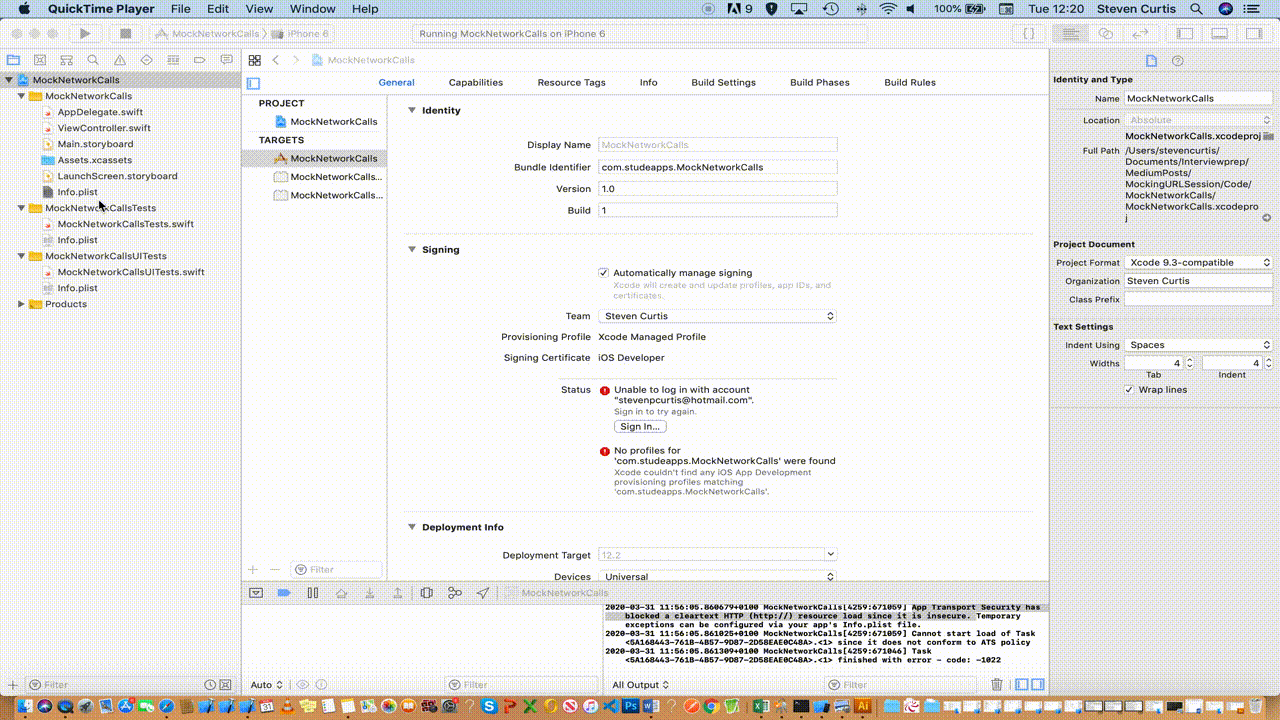The width and height of the screenshot is (1280, 720).
Task: Open the Indent Using dropdown
Action: (1198, 345)
